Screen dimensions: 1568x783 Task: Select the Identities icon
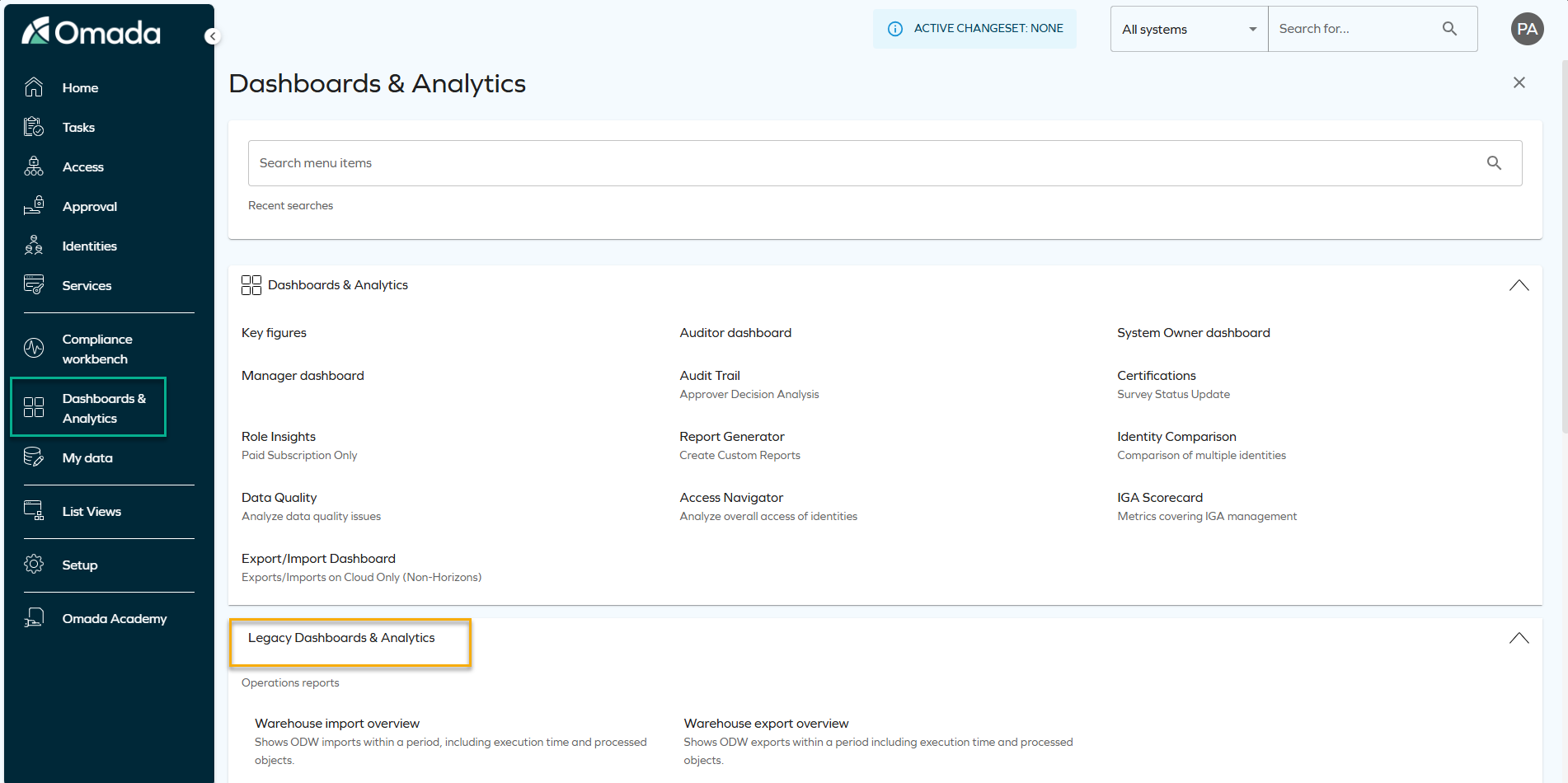[34, 245]
